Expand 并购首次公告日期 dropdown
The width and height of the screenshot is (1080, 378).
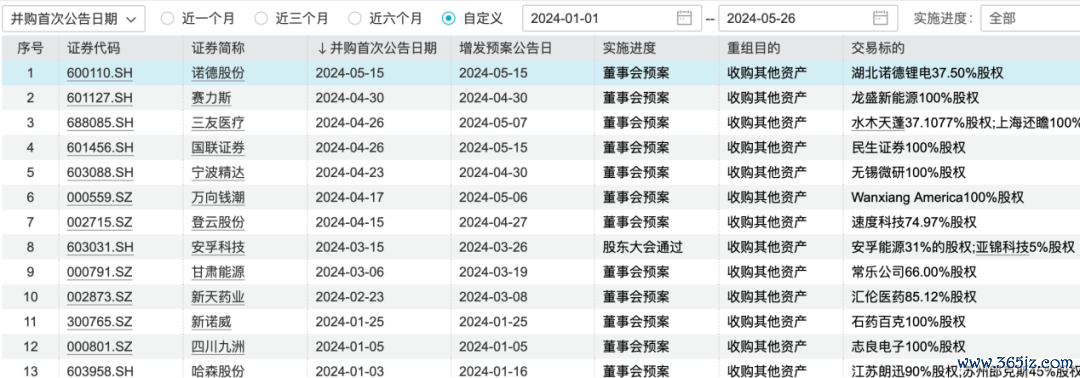74,19
